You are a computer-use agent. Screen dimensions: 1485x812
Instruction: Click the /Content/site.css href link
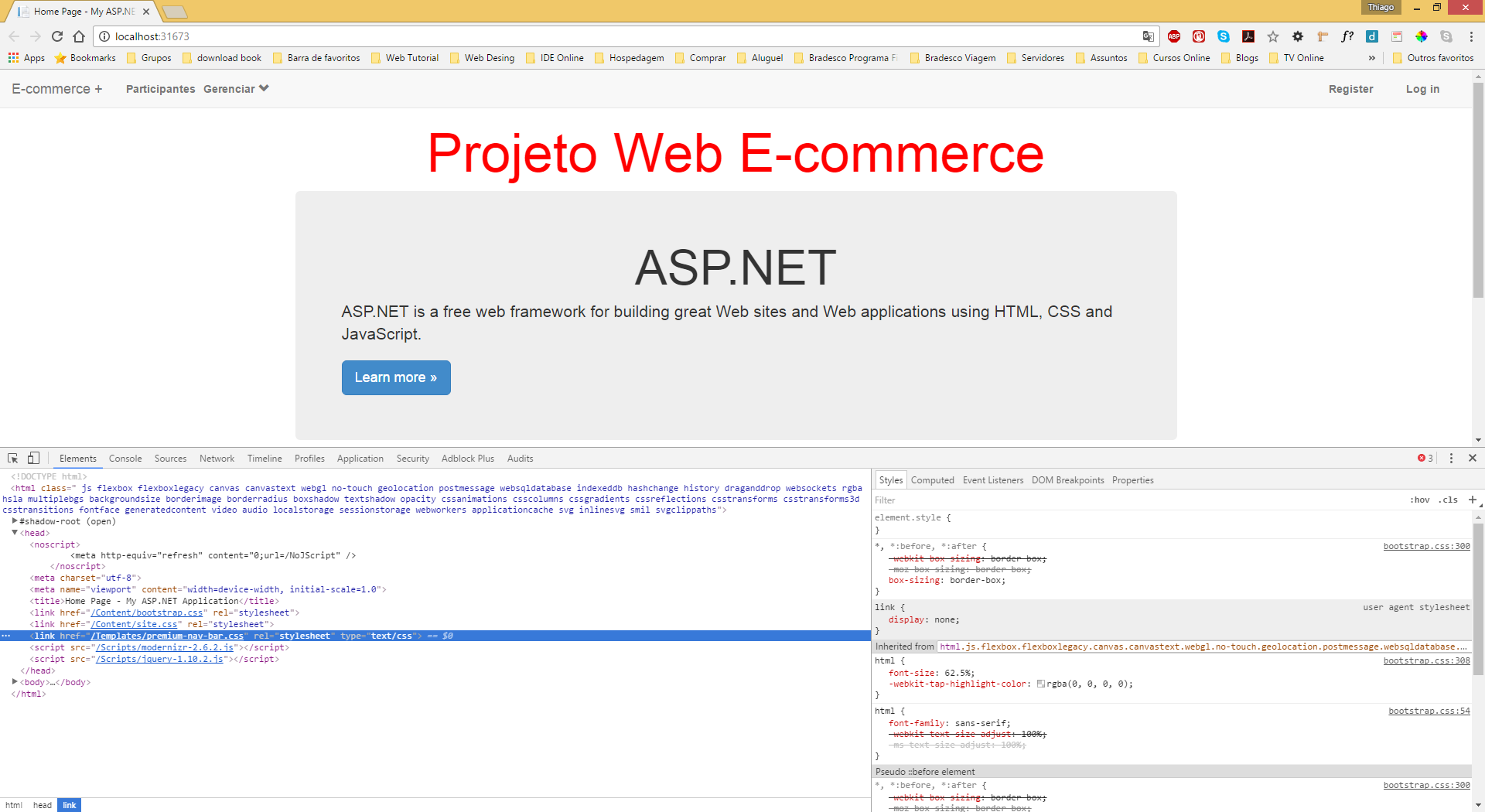[x=134, y=624]
